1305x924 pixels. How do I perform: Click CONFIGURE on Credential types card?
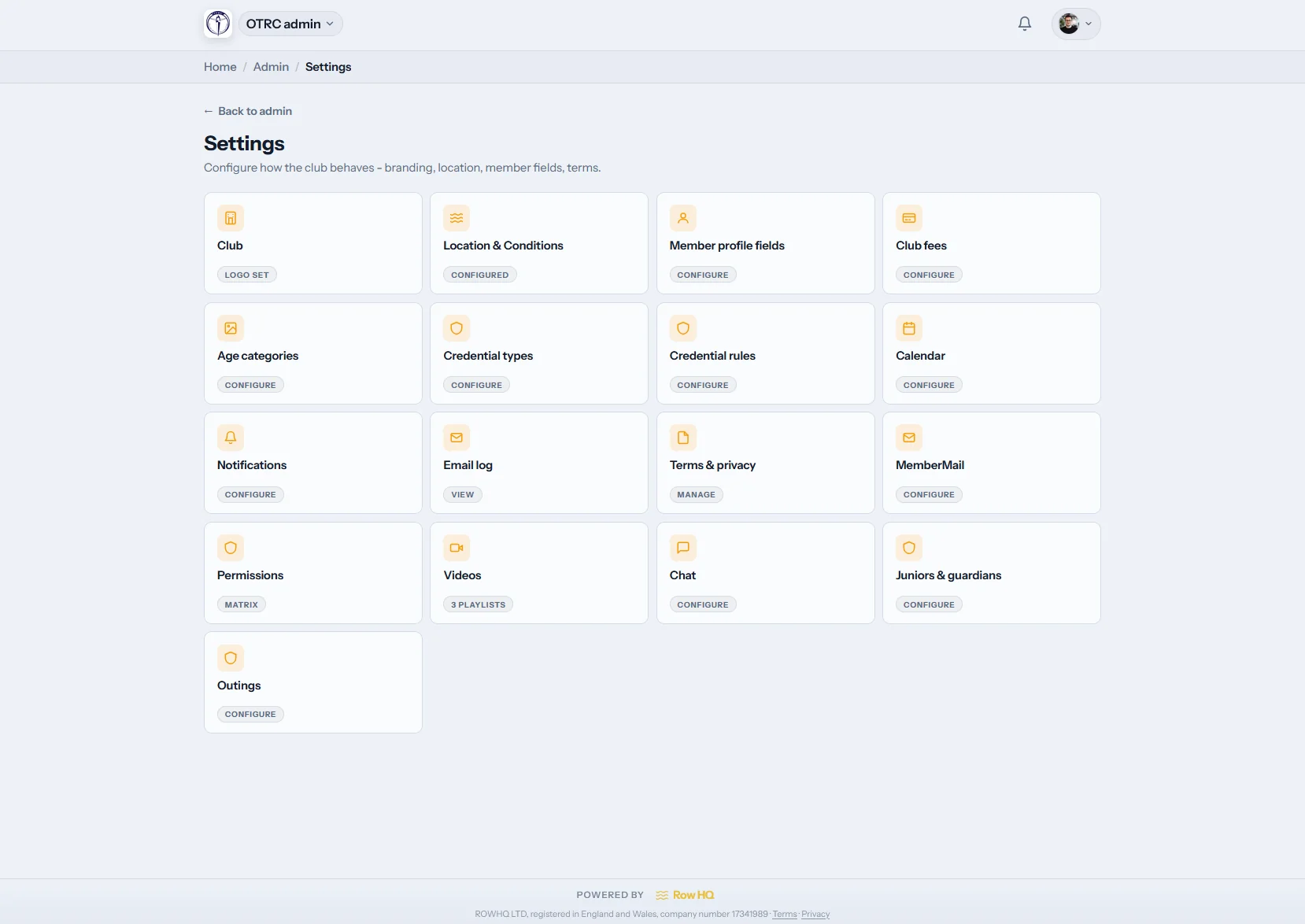[477, 385]
